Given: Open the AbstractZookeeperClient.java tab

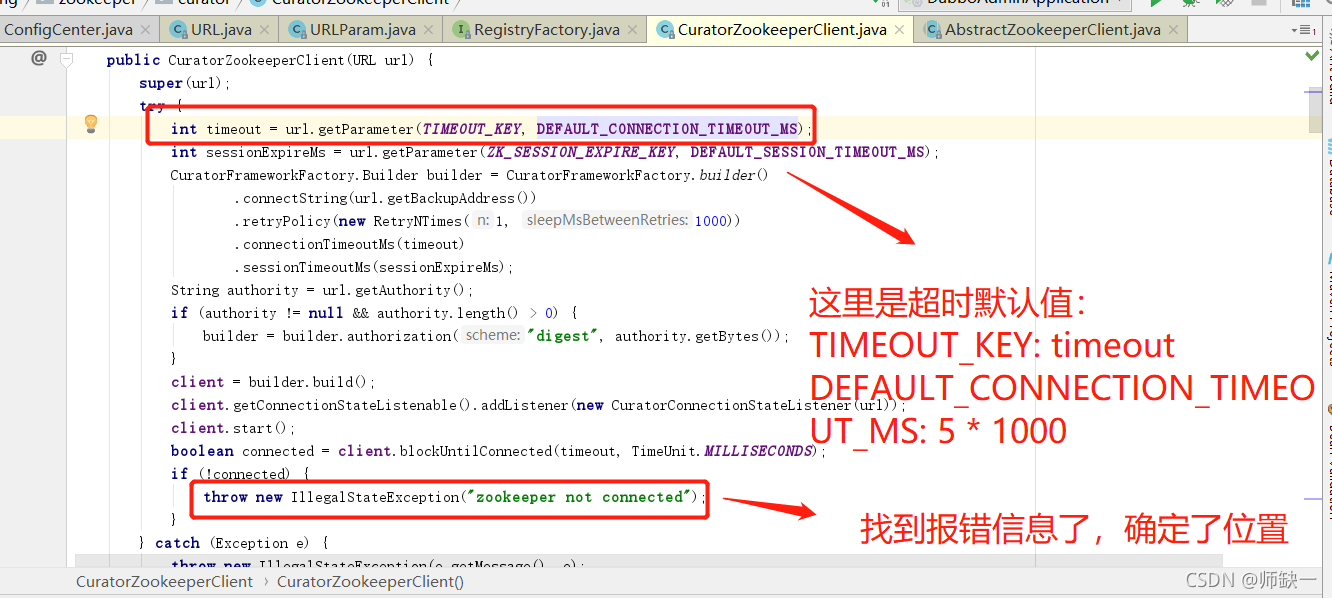Looking at the screenshot, I should tap(1053, 30).
